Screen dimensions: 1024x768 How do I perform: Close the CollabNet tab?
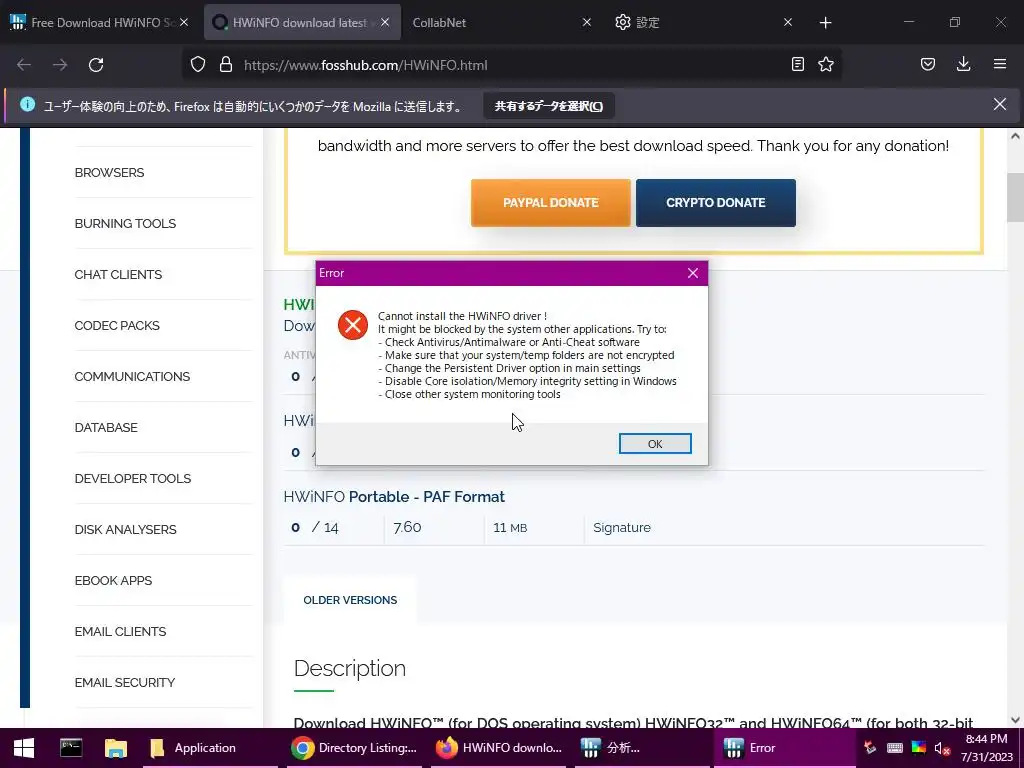point(586,22)
